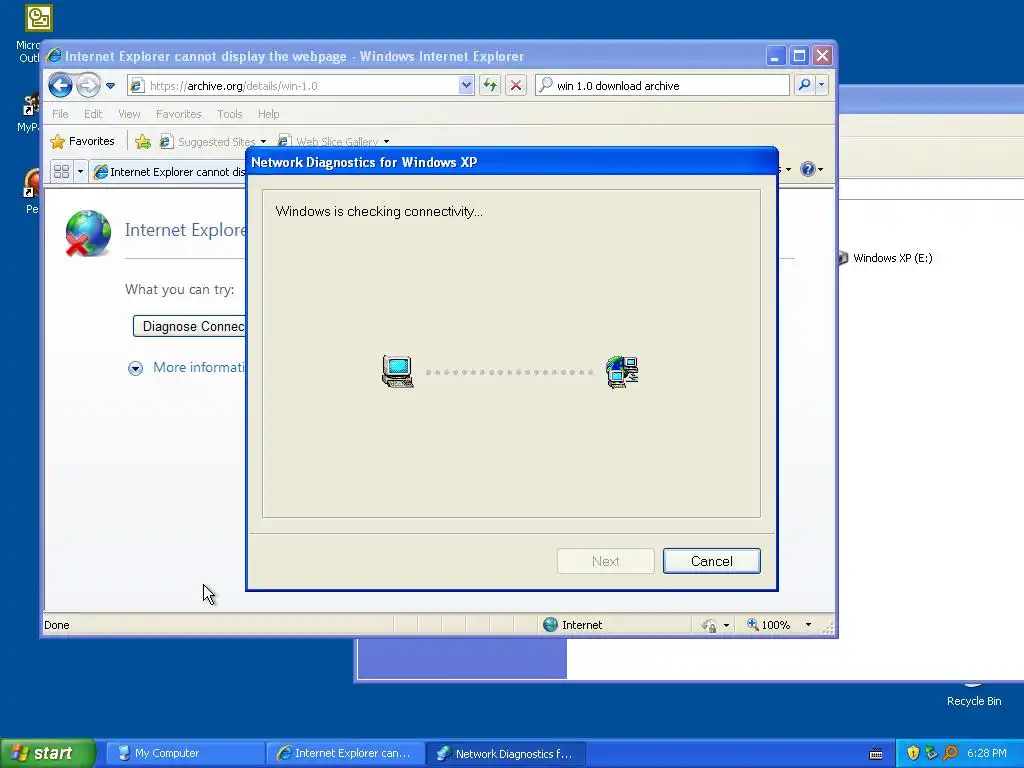The height and width of the screenshot is (768, 1024).
Task: Expand the Quick Tabs list dropdown
Action: 80,171
